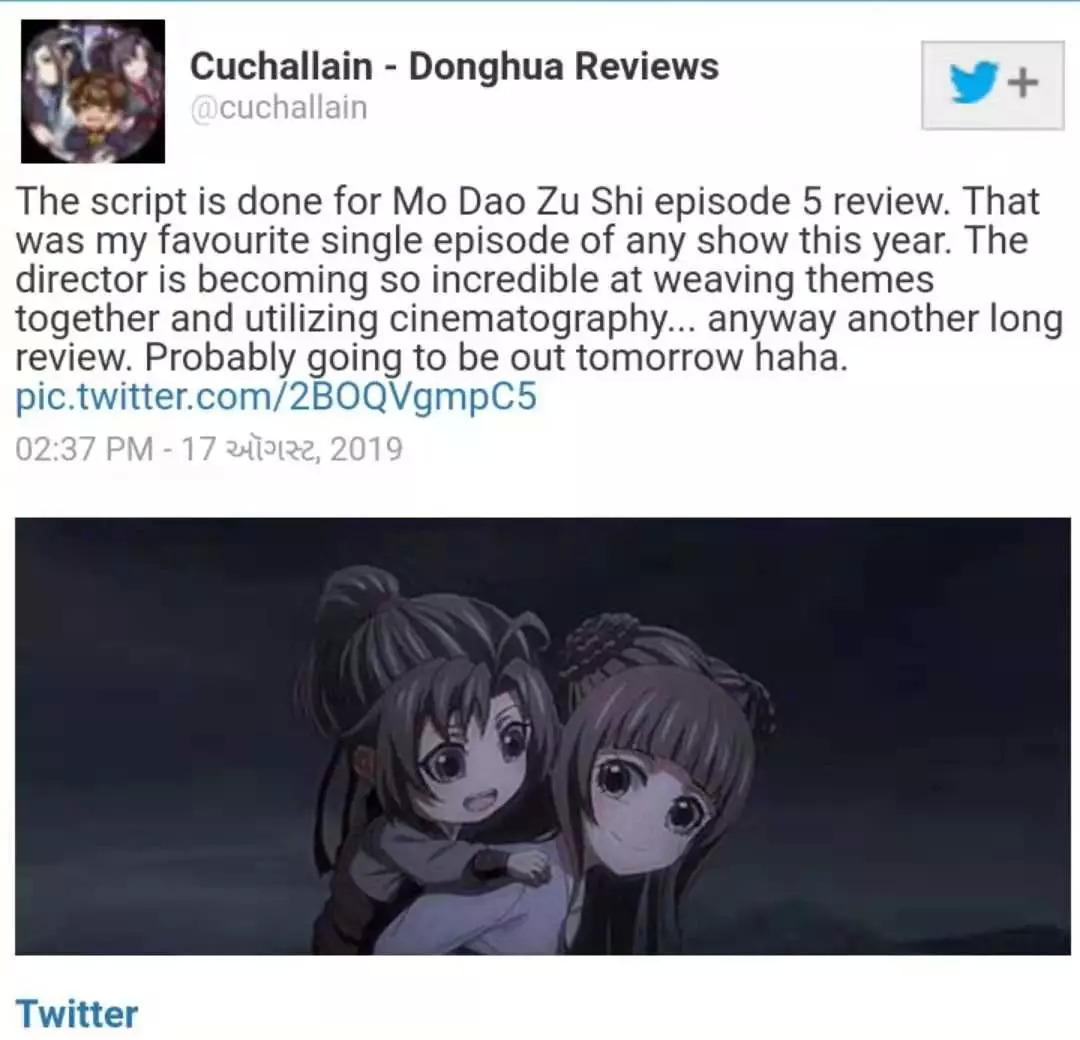Viewport: 1080px width, 1040px height.
Task: Click the plus sign beside the bird
Action: [x=1023, y=83]
